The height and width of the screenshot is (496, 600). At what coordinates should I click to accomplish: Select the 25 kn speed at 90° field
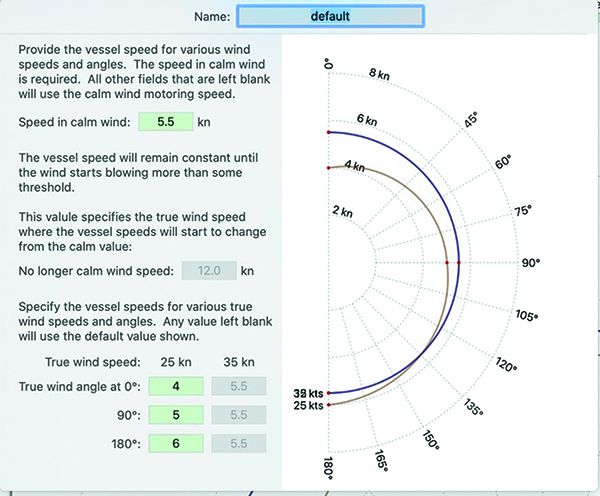point(175,415)
